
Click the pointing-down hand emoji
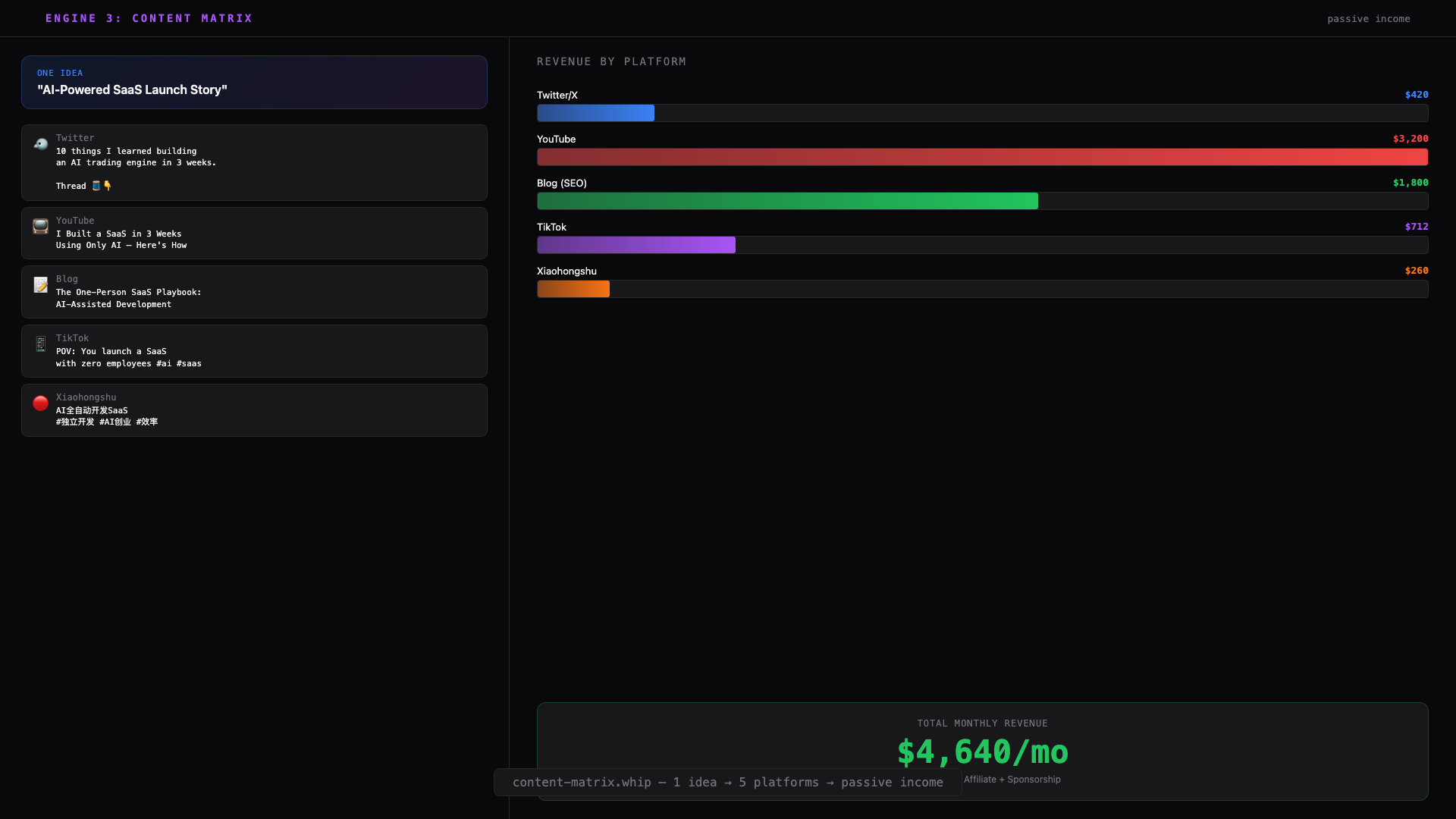tap(108, 186)
